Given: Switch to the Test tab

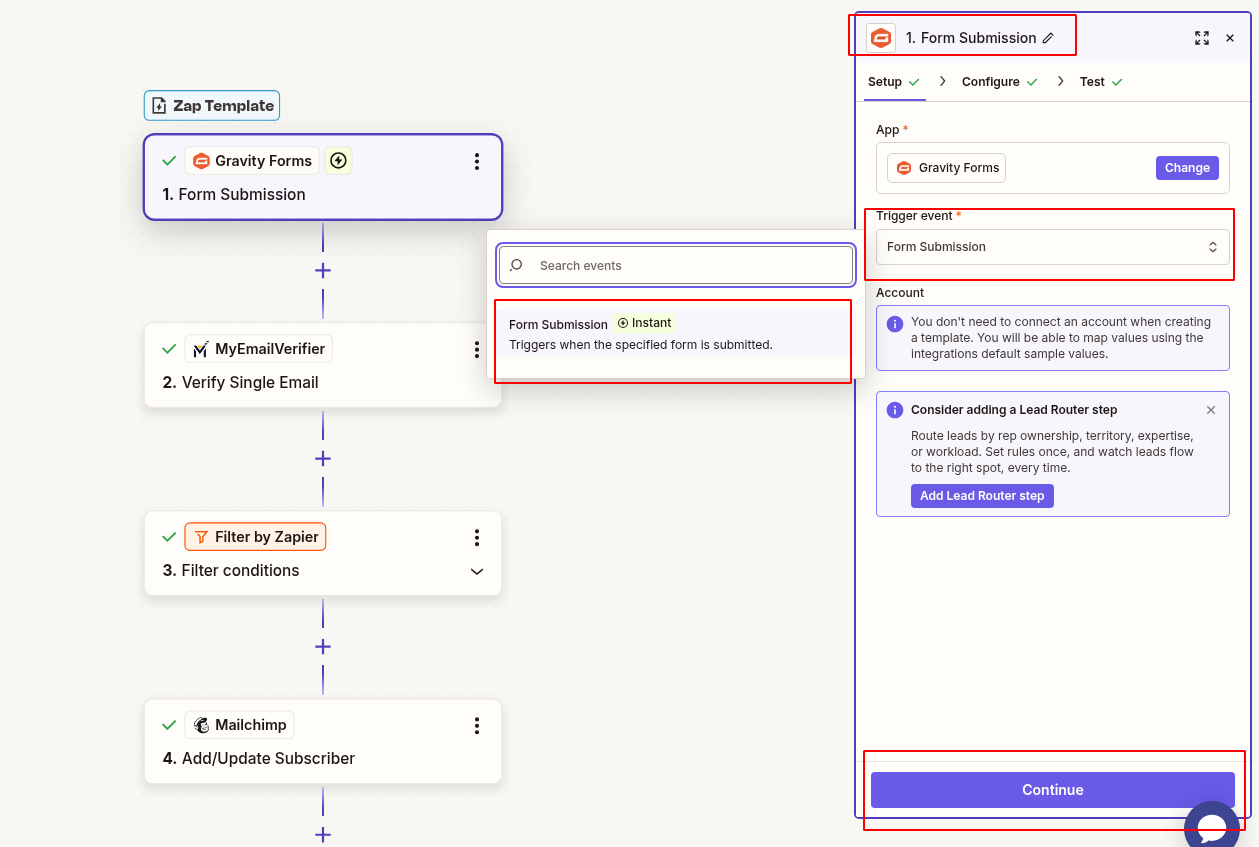Looking at the screenshot, I should coord(1092,81).
